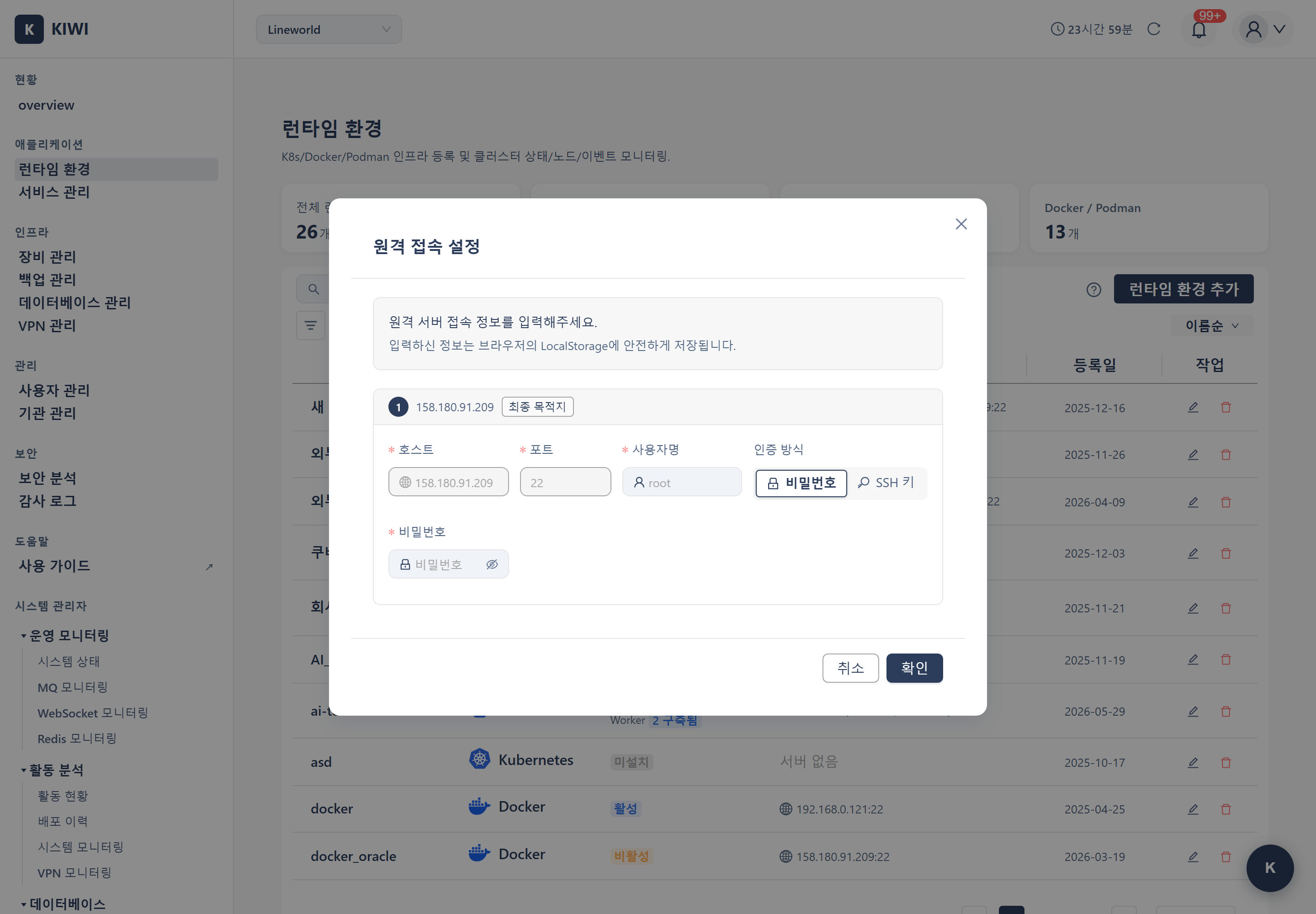Click the help question-mark icon
Viewport: 1316px width, 914px height.
point(1093,290)
